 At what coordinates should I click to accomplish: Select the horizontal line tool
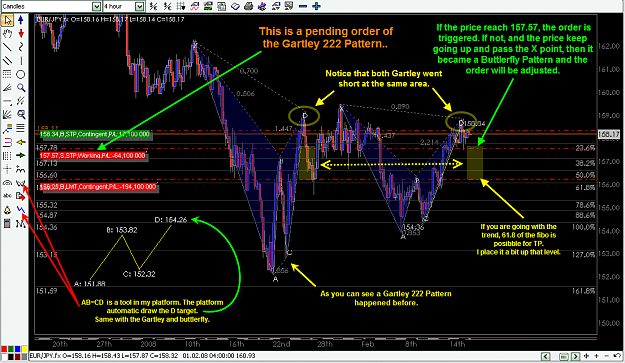pyautogui.click(x=7, y=101)
